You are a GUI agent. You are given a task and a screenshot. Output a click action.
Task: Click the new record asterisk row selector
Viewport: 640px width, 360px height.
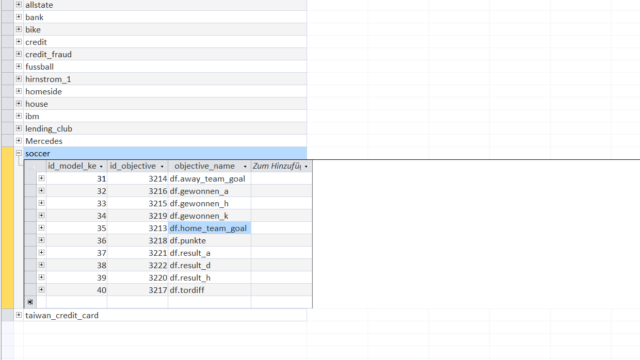coord(30,302)
